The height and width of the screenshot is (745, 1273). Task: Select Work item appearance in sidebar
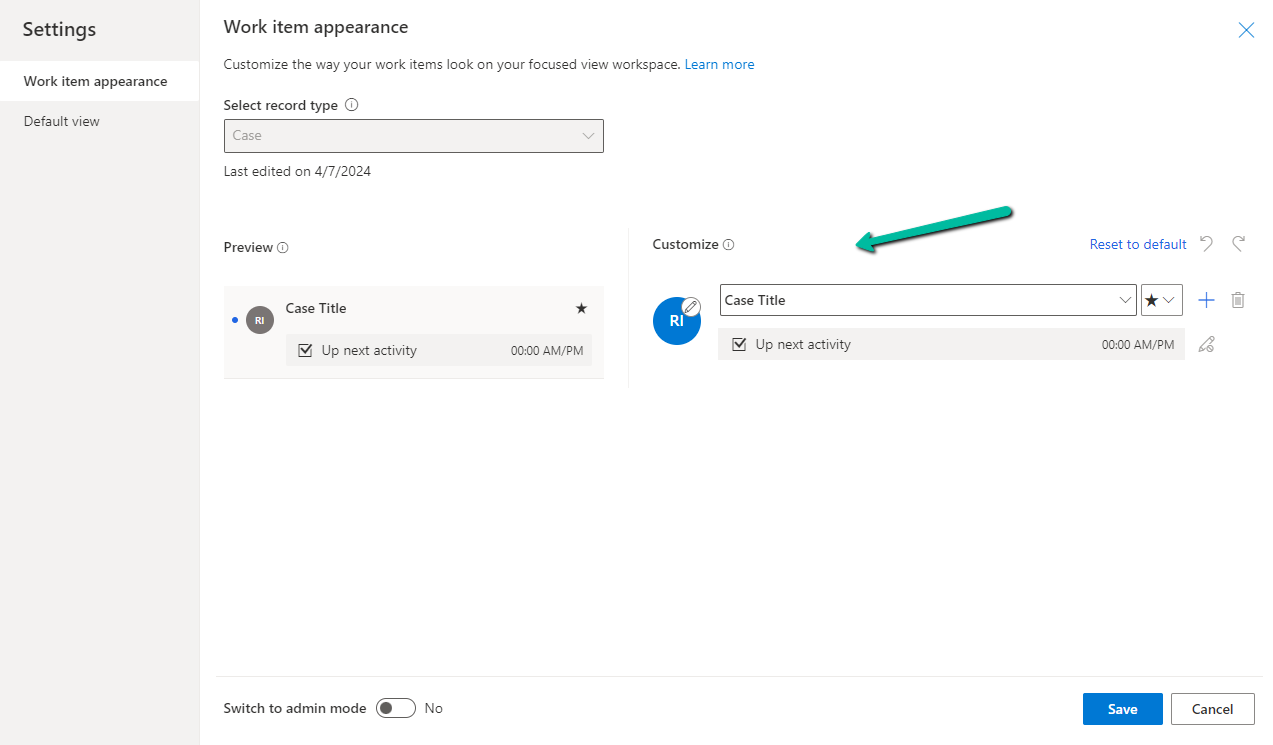[x=96, y=81]
